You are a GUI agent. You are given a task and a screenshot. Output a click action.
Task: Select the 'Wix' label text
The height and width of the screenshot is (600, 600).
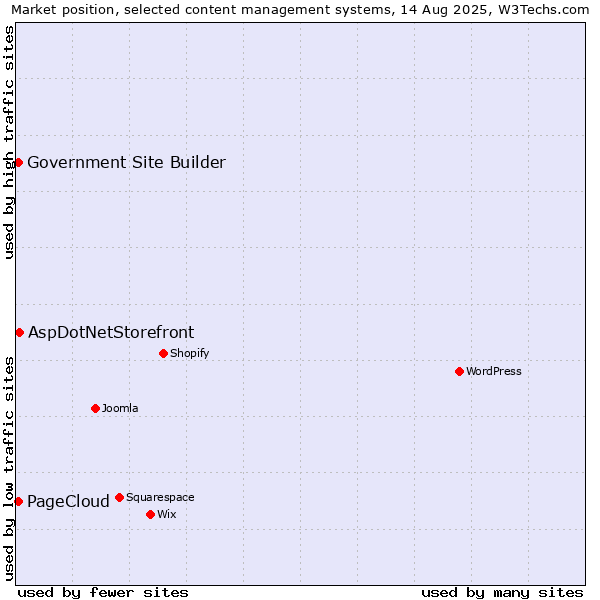[167, 514]
